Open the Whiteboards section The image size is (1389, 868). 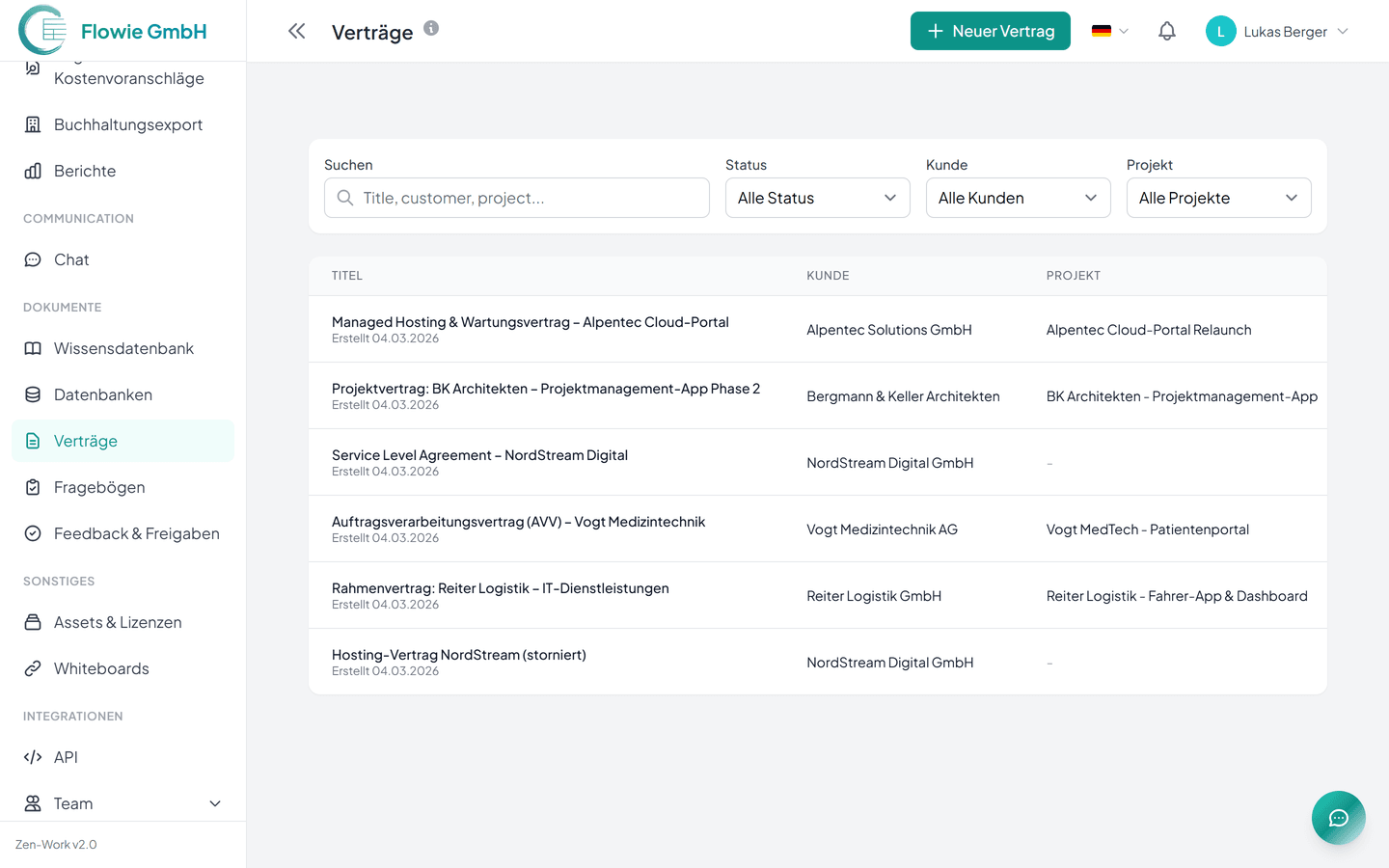101,667
